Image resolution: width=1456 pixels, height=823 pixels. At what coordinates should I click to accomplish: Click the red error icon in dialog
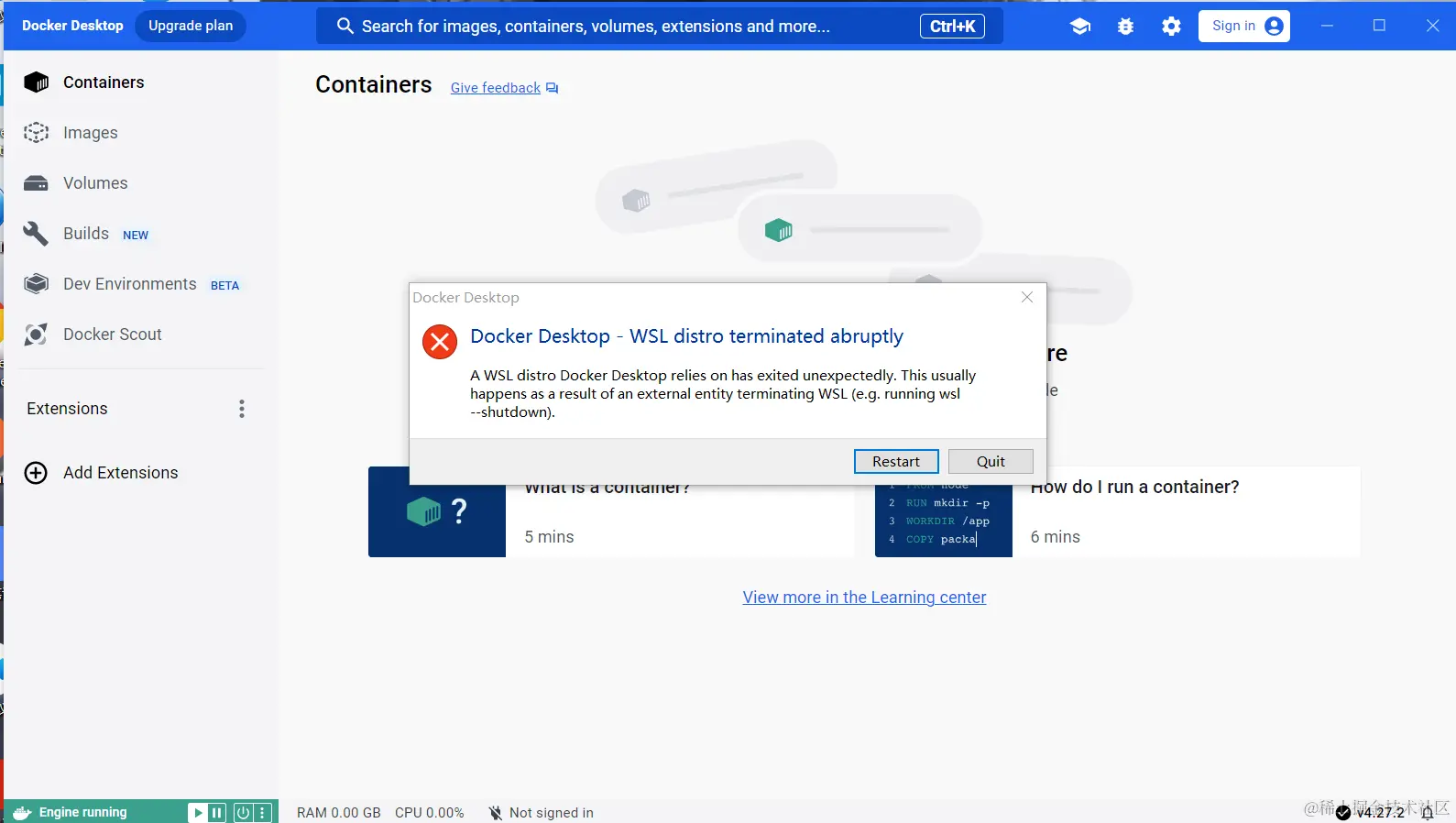pos(440,342)
